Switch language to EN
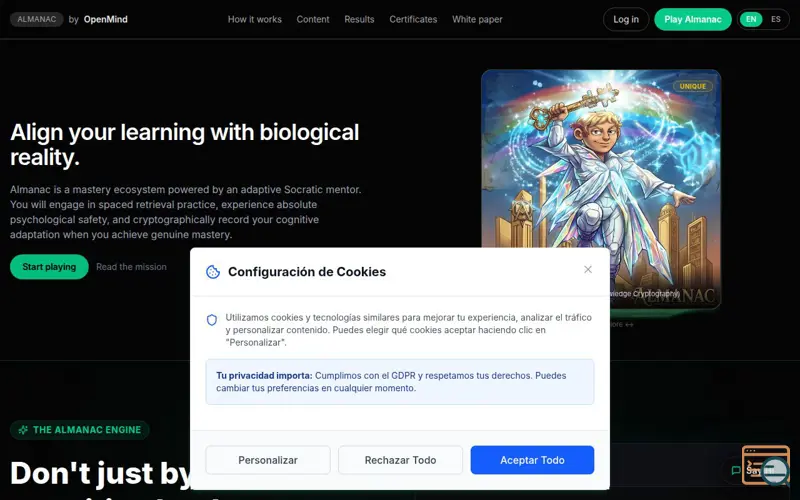The image size is (800, 500). coord(751,19)
